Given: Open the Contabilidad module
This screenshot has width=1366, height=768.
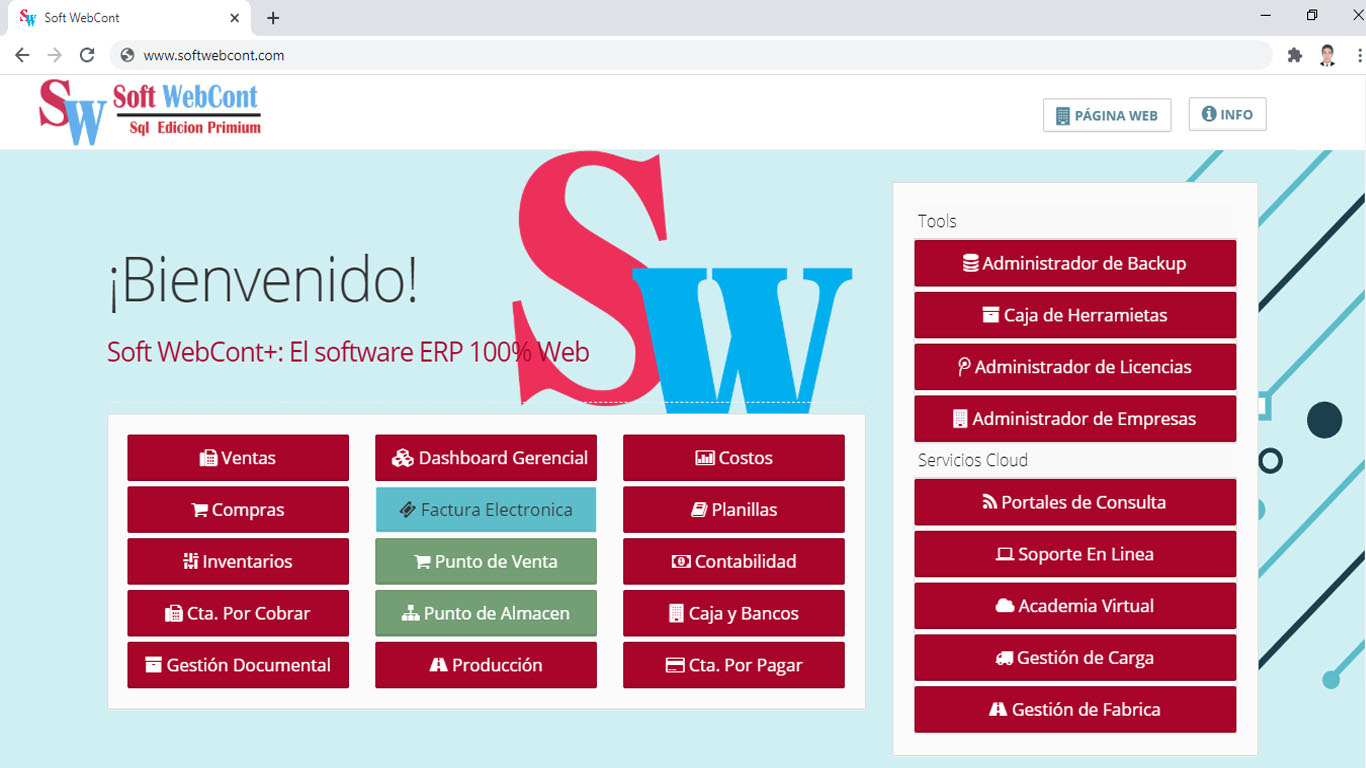Looking at the screenshot, I should (734, 562).
